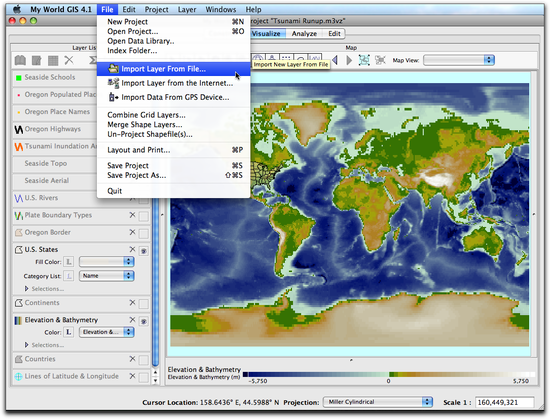
Task: Open the Edit menu
Action: coord(129,9)
